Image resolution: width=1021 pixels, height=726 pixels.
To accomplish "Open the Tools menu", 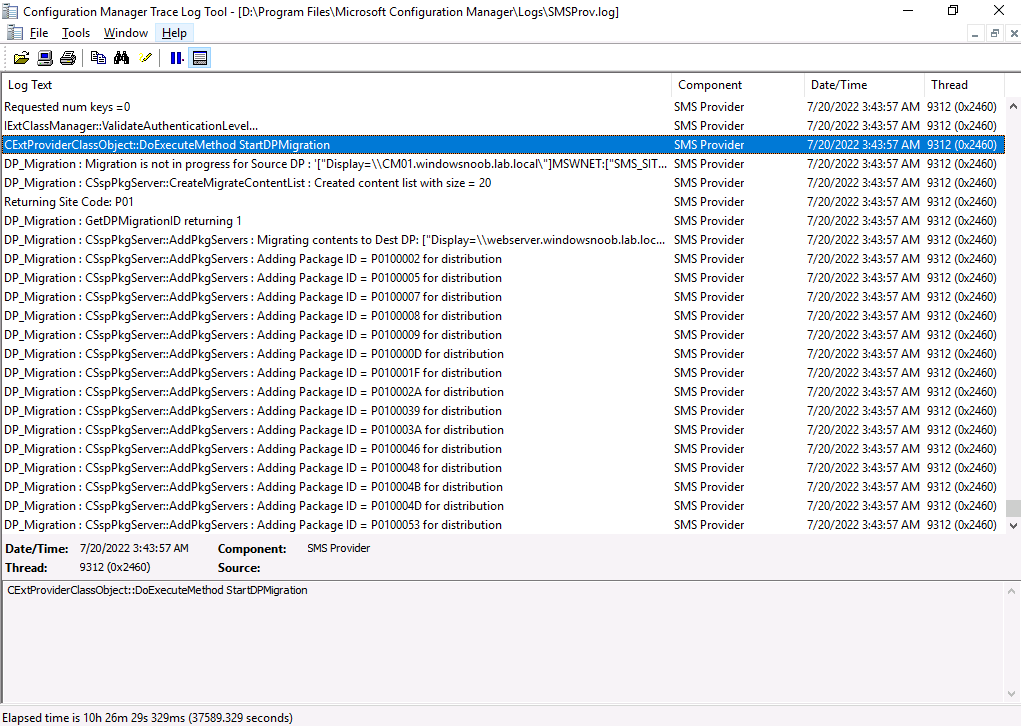I will [x=76, y=33].
